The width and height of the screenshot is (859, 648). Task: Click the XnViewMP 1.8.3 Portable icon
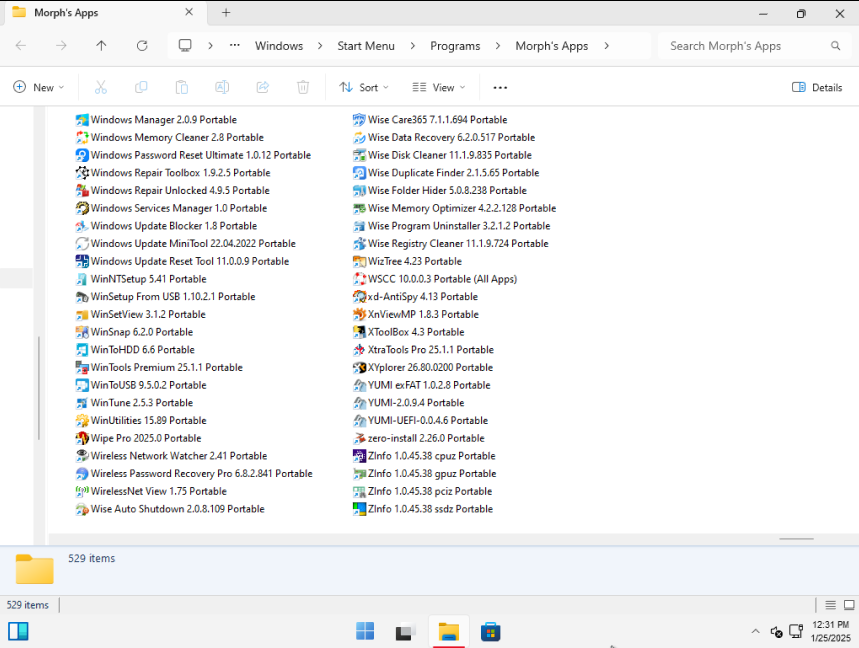(x=359, y=314)
